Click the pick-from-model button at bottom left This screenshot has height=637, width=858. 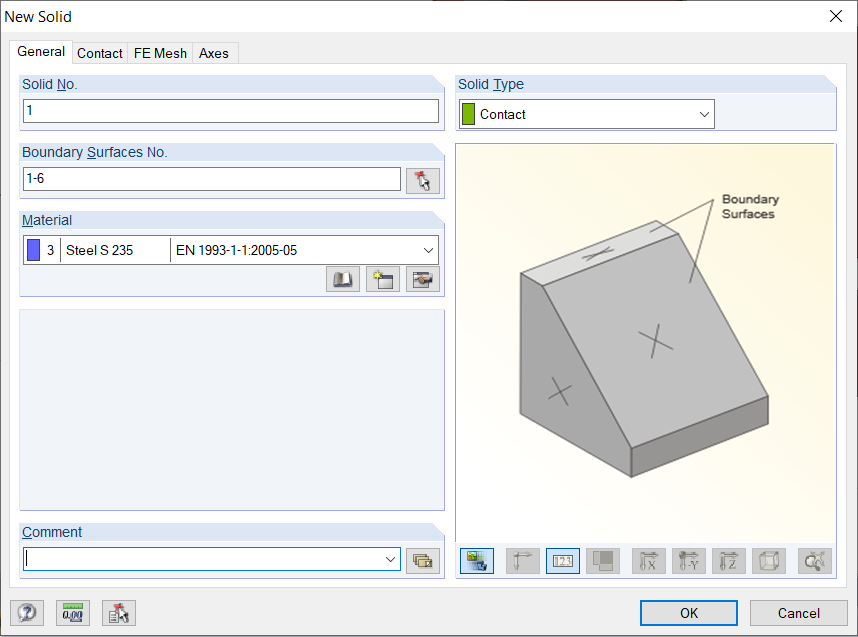[x=119, y=613]
